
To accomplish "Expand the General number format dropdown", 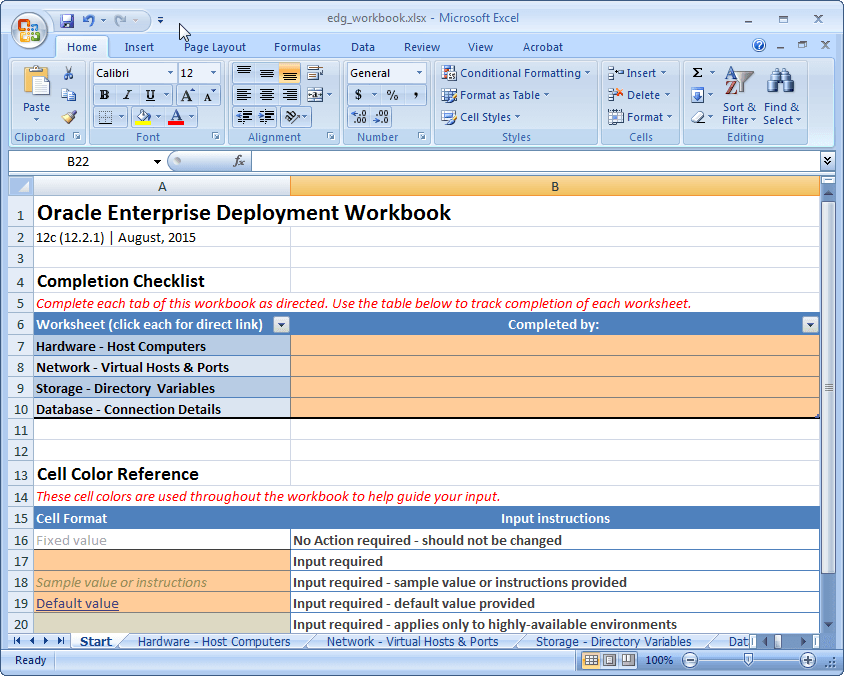I will 418,73.
